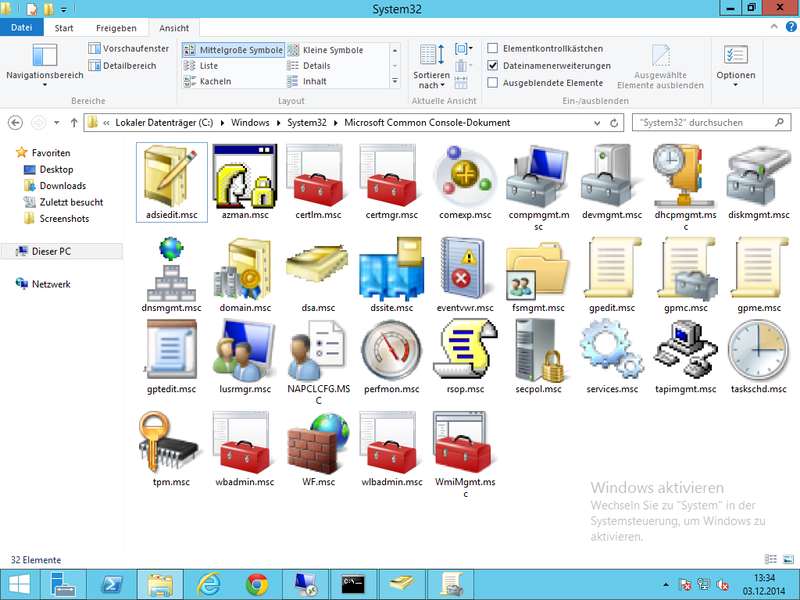Select devmgmt.msc device manager icon

point(612,176)
